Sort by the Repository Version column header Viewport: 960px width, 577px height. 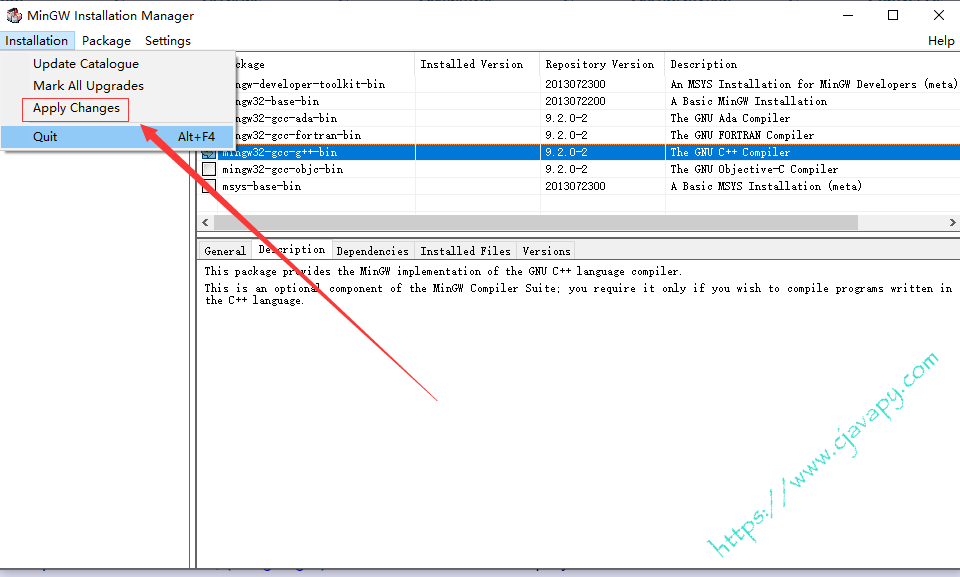click(602, 64)
